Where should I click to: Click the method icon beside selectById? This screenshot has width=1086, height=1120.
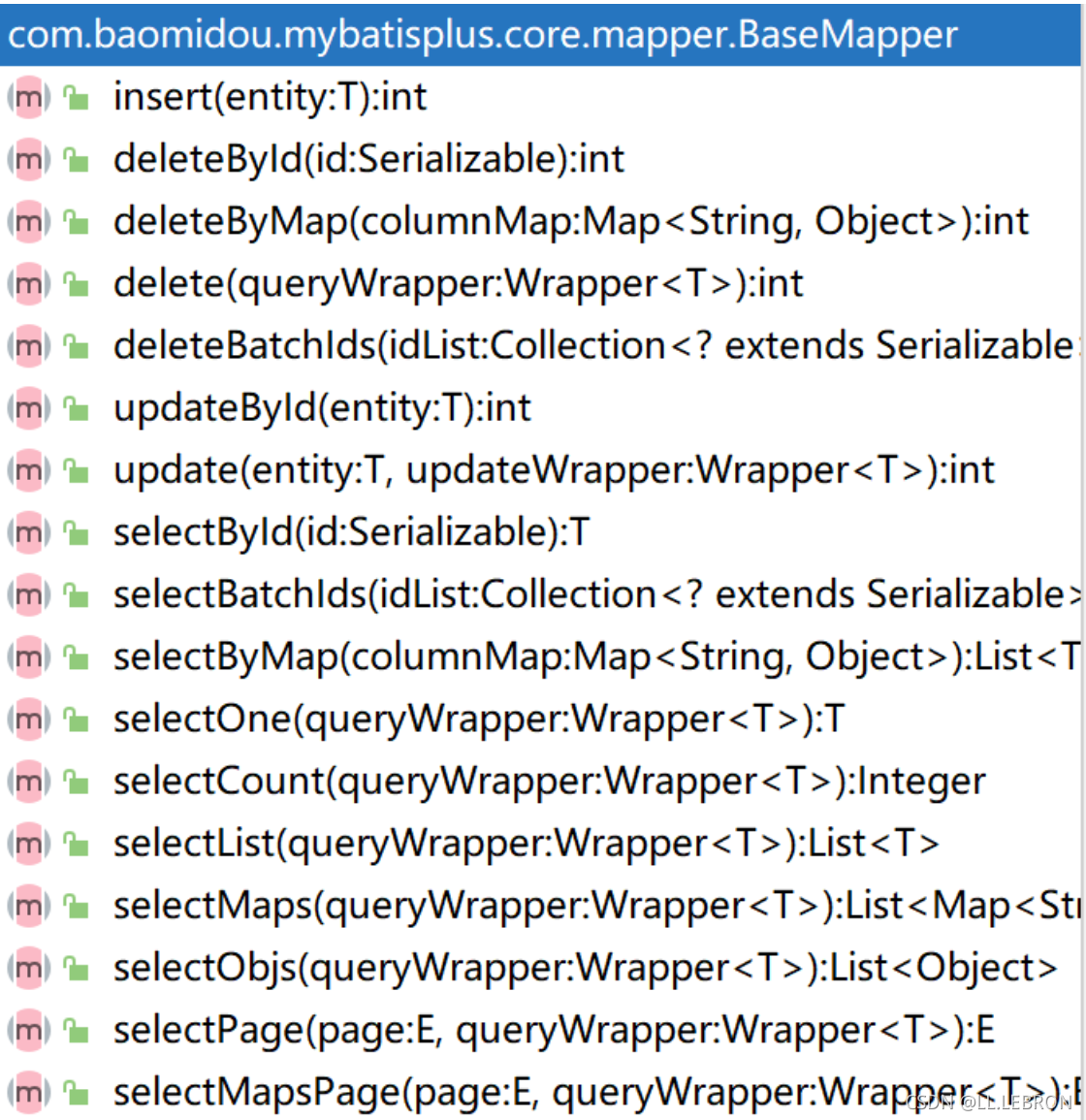click(28, 532)
